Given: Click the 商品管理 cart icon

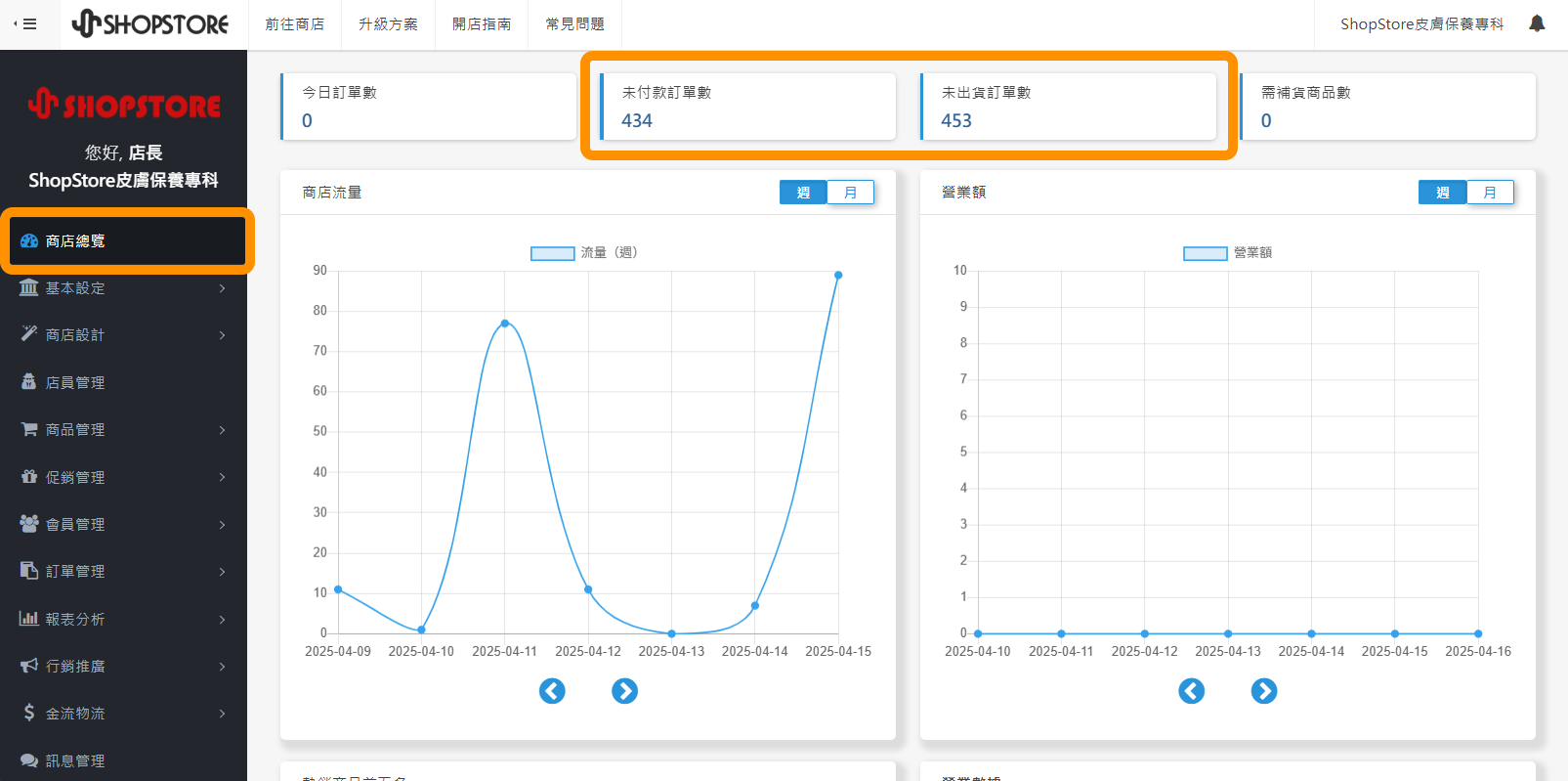Looking at the screenshot, I should tap(29, 429).
